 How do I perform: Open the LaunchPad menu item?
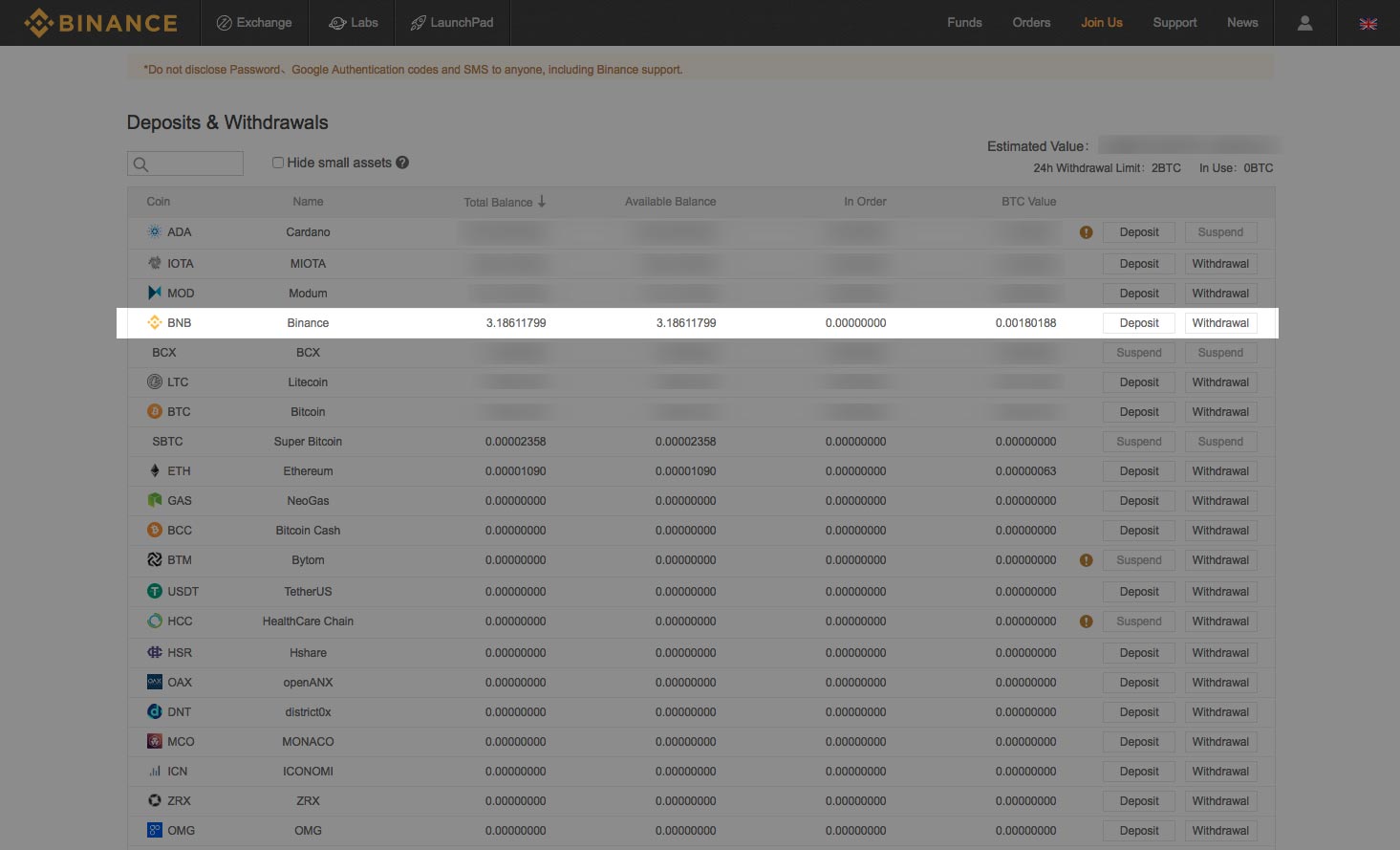point(452,23)
